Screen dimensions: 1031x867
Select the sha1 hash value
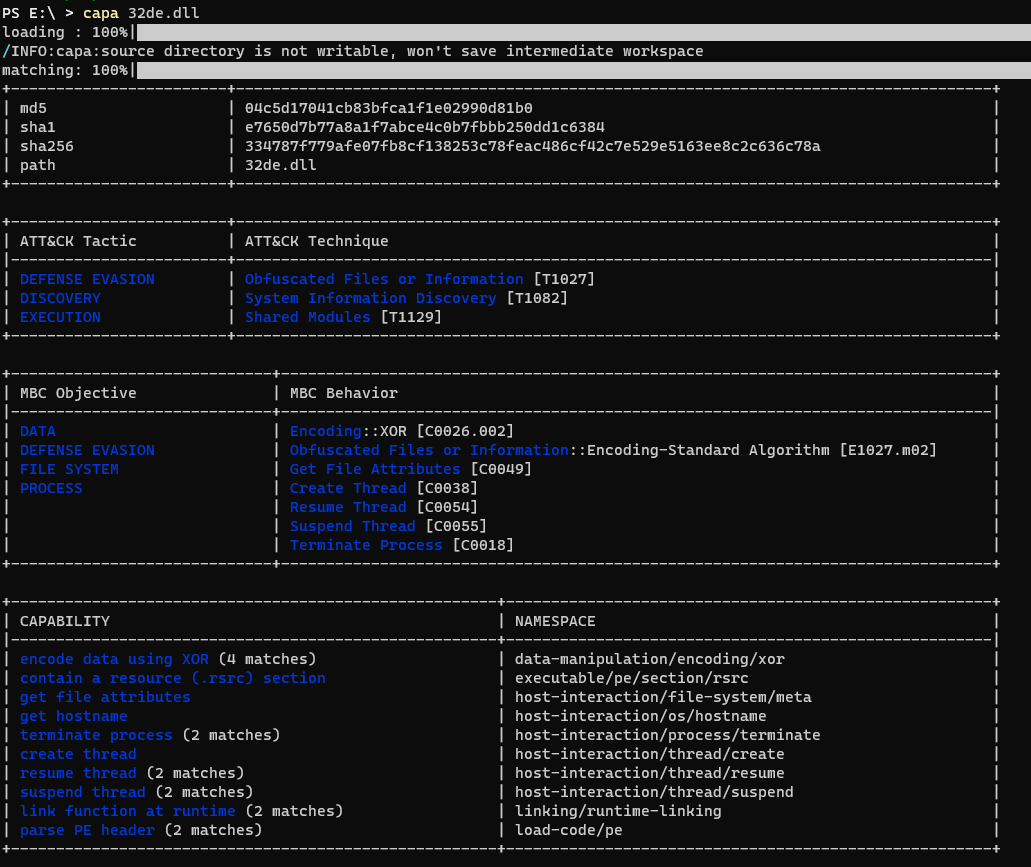coord(425,128)
